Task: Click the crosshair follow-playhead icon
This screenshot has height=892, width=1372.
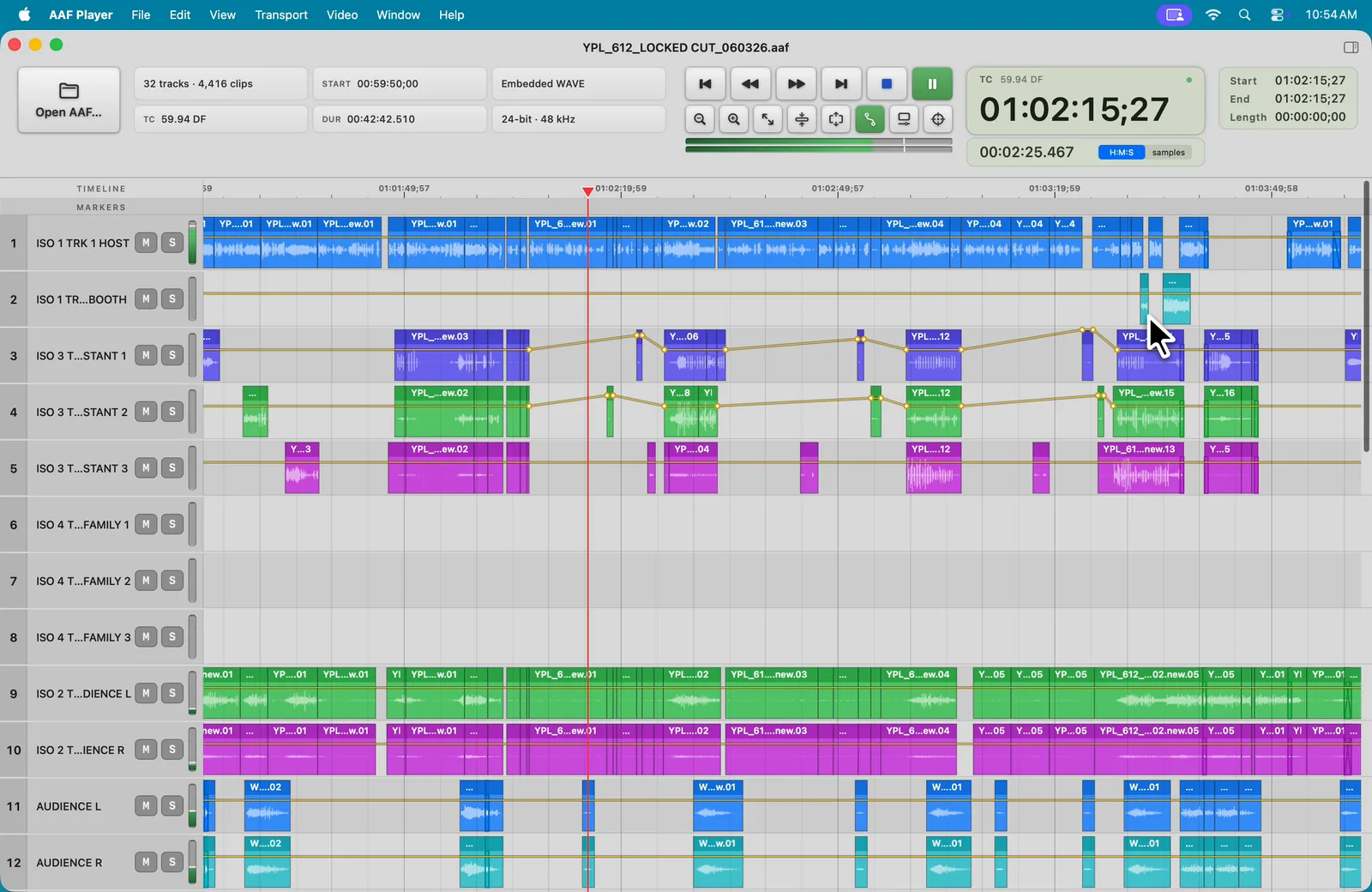Action: [938, 119]
